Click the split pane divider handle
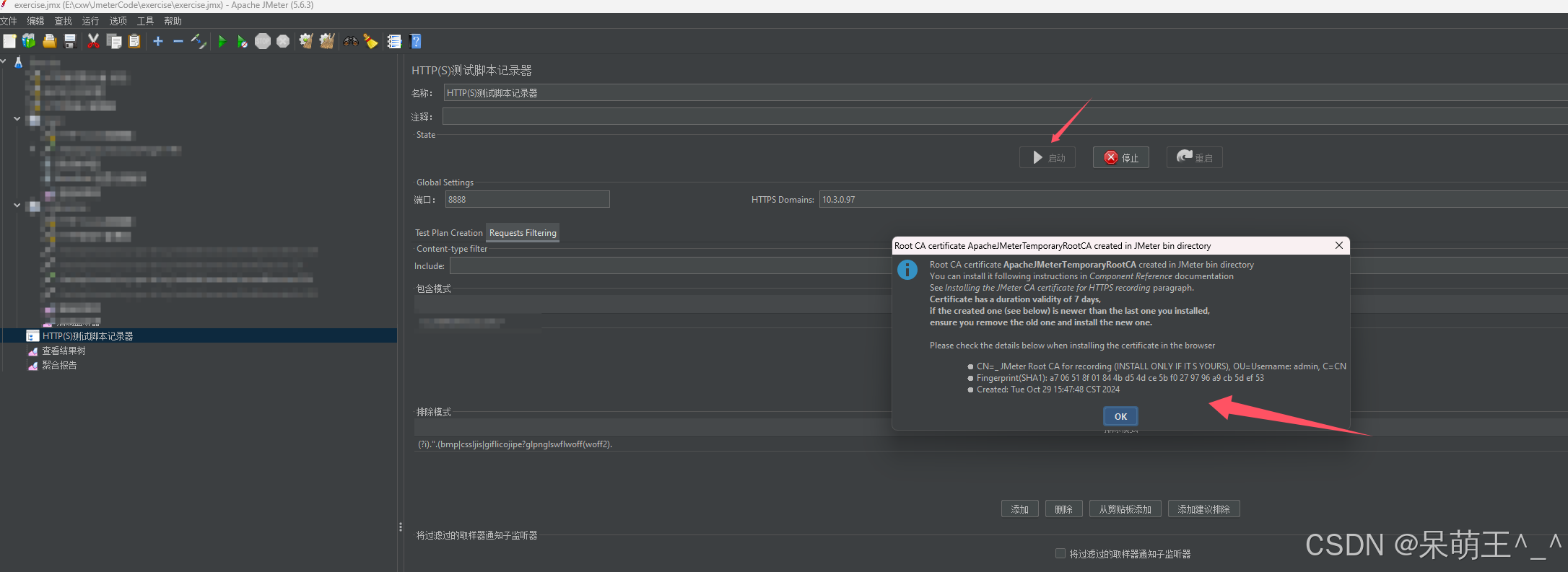This screenshot has height=572, width=1568. coord(401,527)
